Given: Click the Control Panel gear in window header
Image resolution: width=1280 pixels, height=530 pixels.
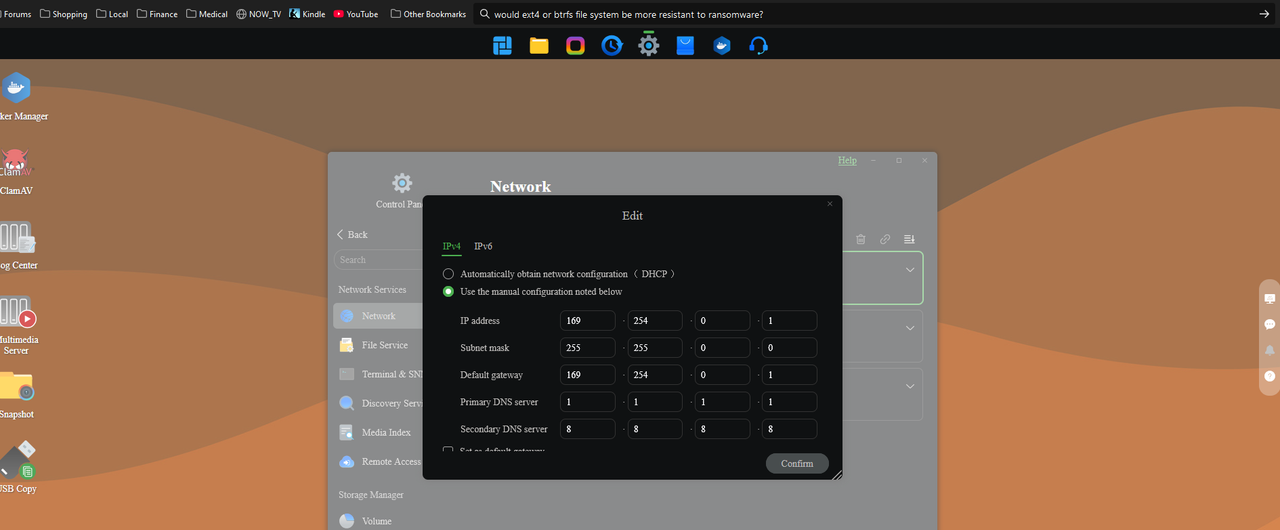Looking at the screenshot, I should pos(402,183).
